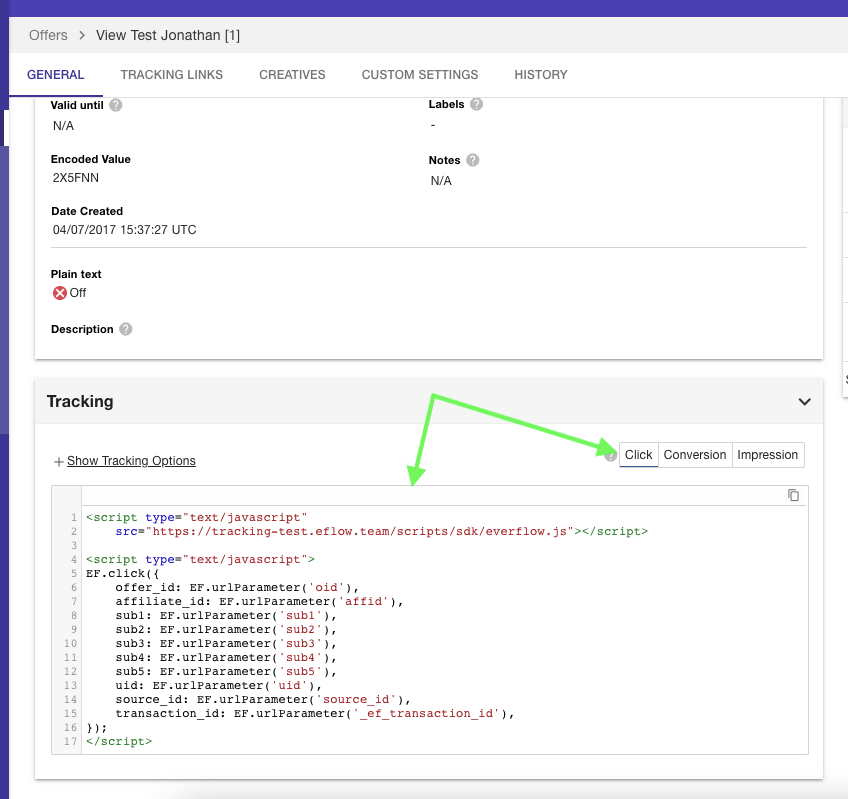This screenshot has height=799, width=848.
Task: View the History tab
Action: [x=541, y=75]
